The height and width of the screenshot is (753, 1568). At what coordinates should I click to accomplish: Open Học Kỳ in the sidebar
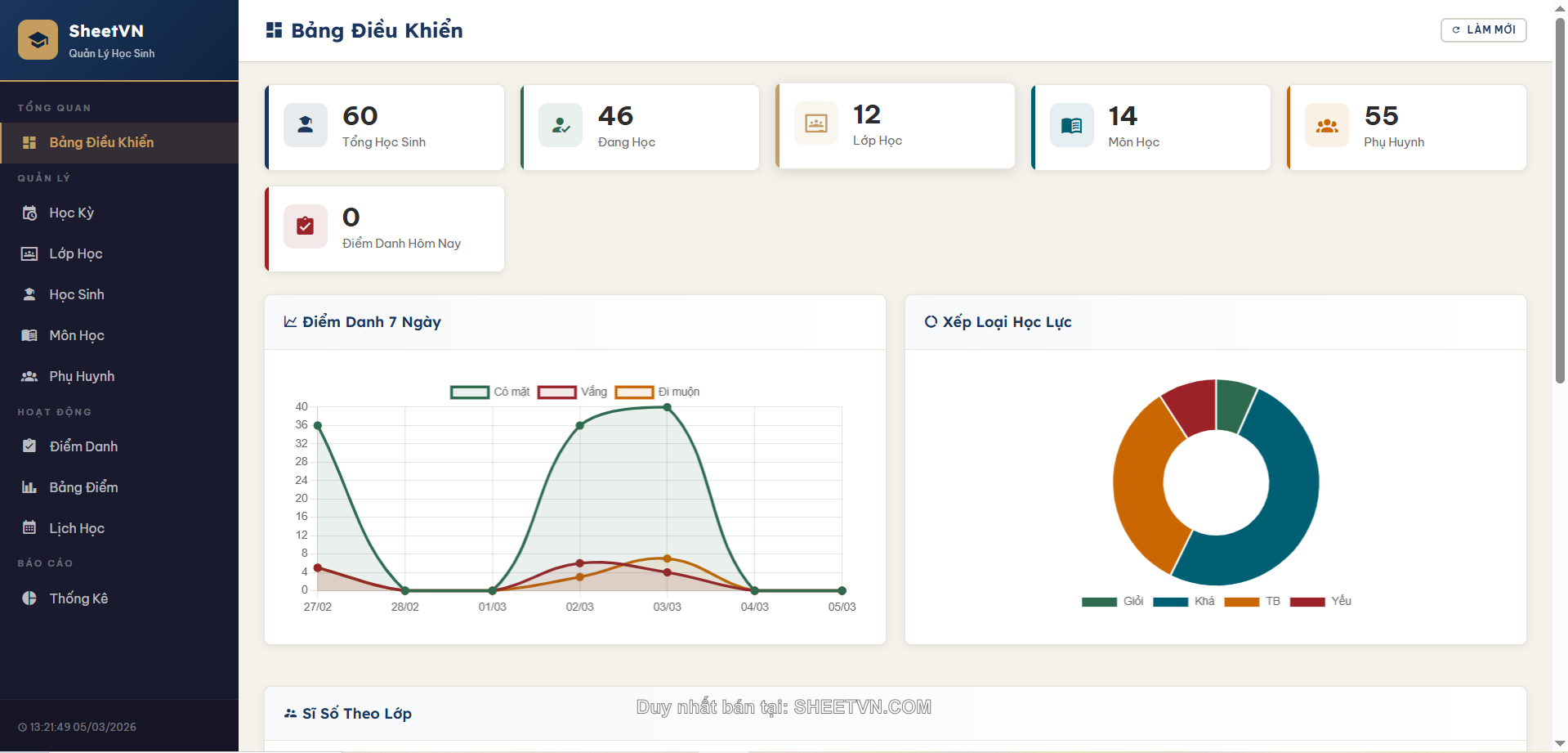coord(71,213)
